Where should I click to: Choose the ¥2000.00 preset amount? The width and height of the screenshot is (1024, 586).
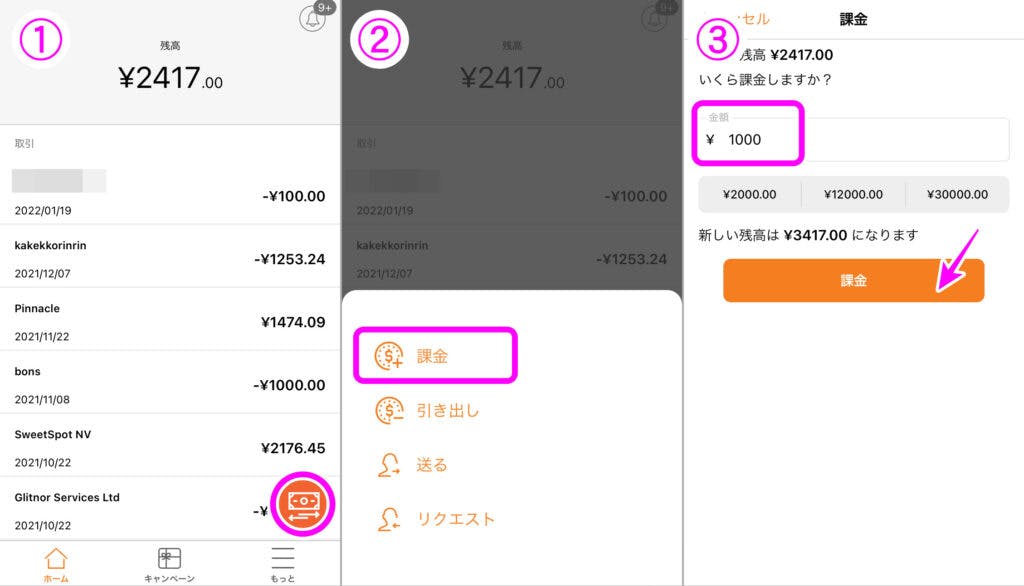pyautogui.click(x=750, y=194)
